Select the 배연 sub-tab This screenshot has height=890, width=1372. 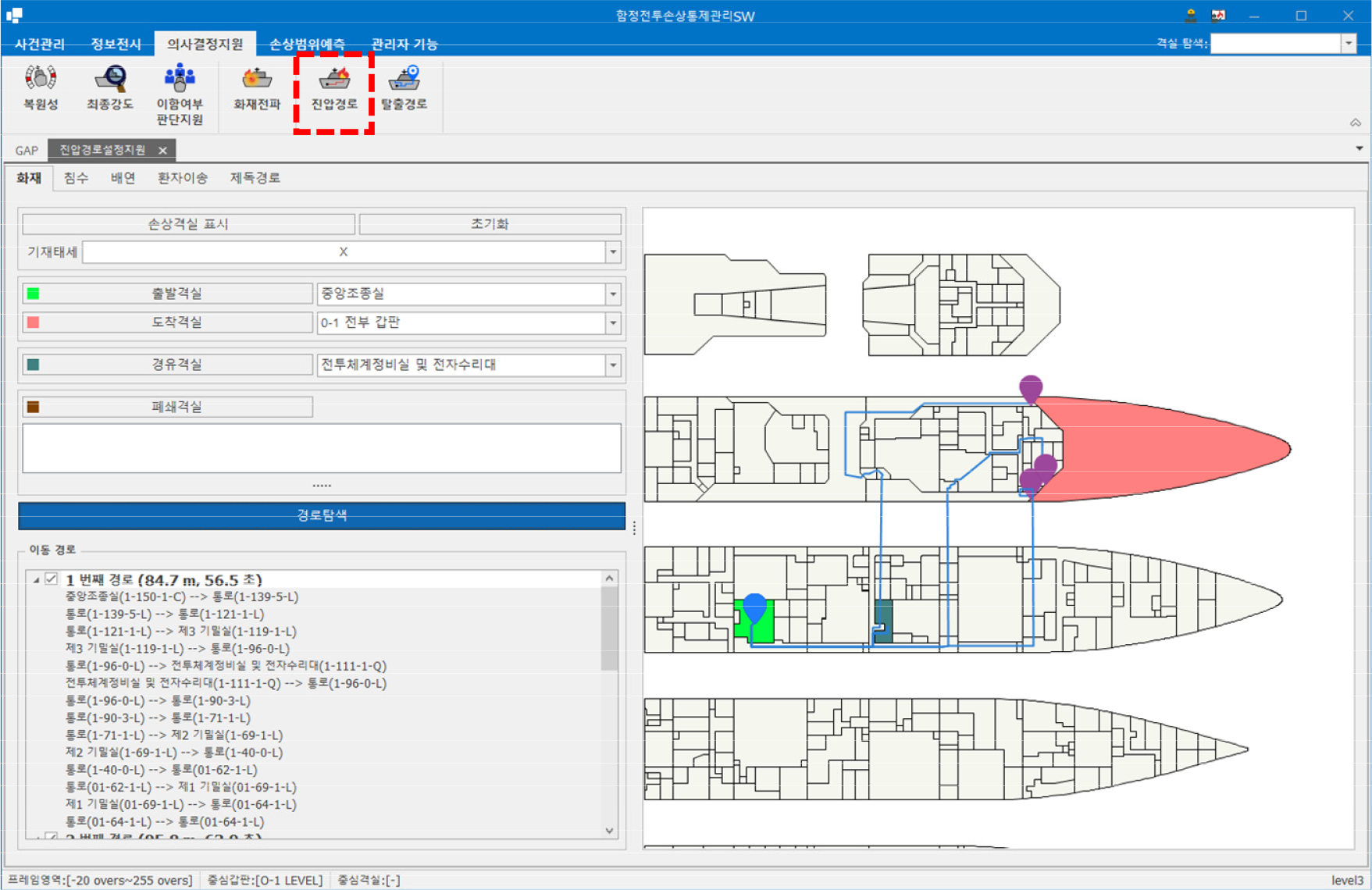[123, 178]
